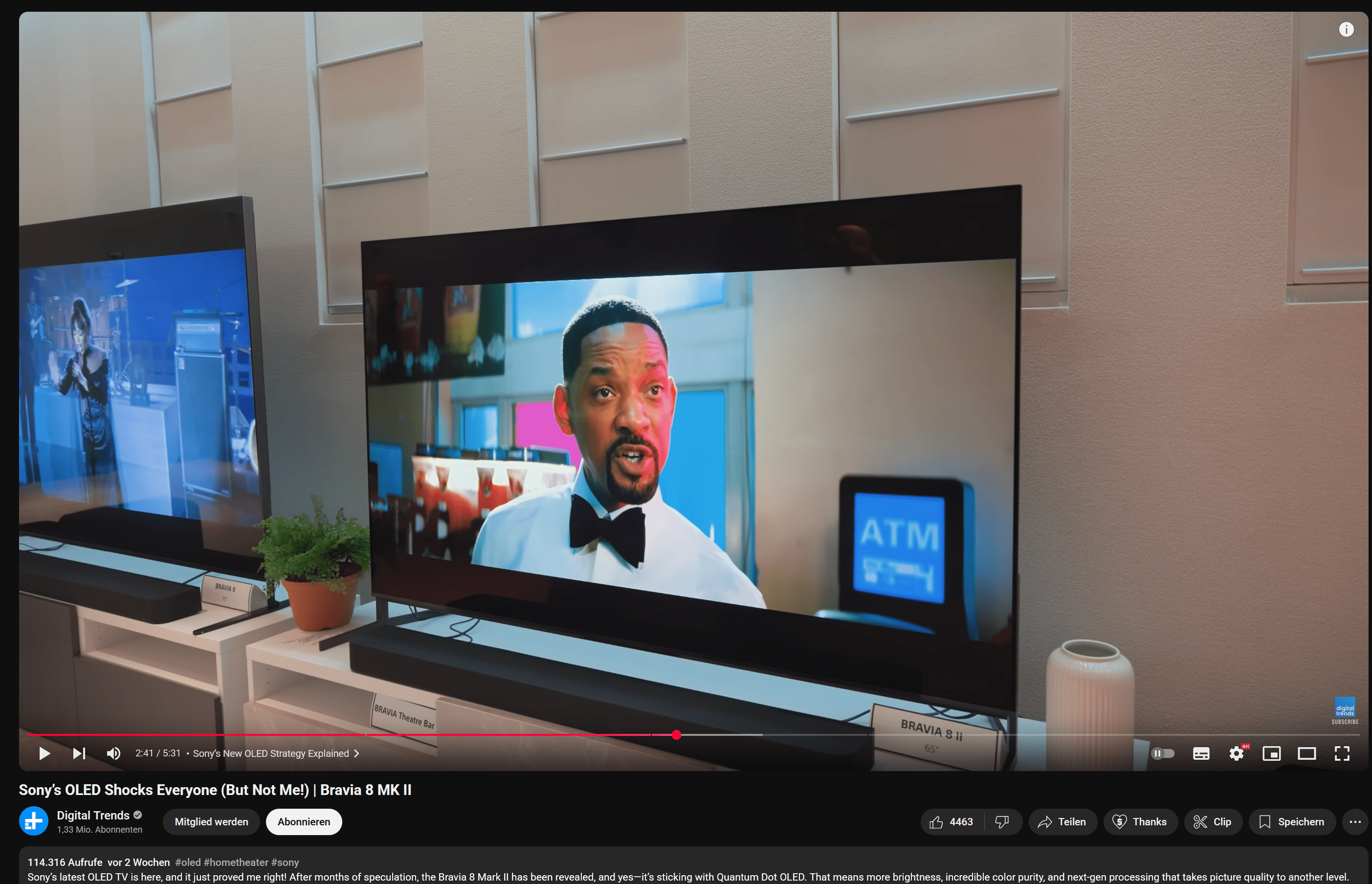Click the #hometheater hashtag
Image resolution: width=1372 pixels, height=884 pixels.
[236, 862]
